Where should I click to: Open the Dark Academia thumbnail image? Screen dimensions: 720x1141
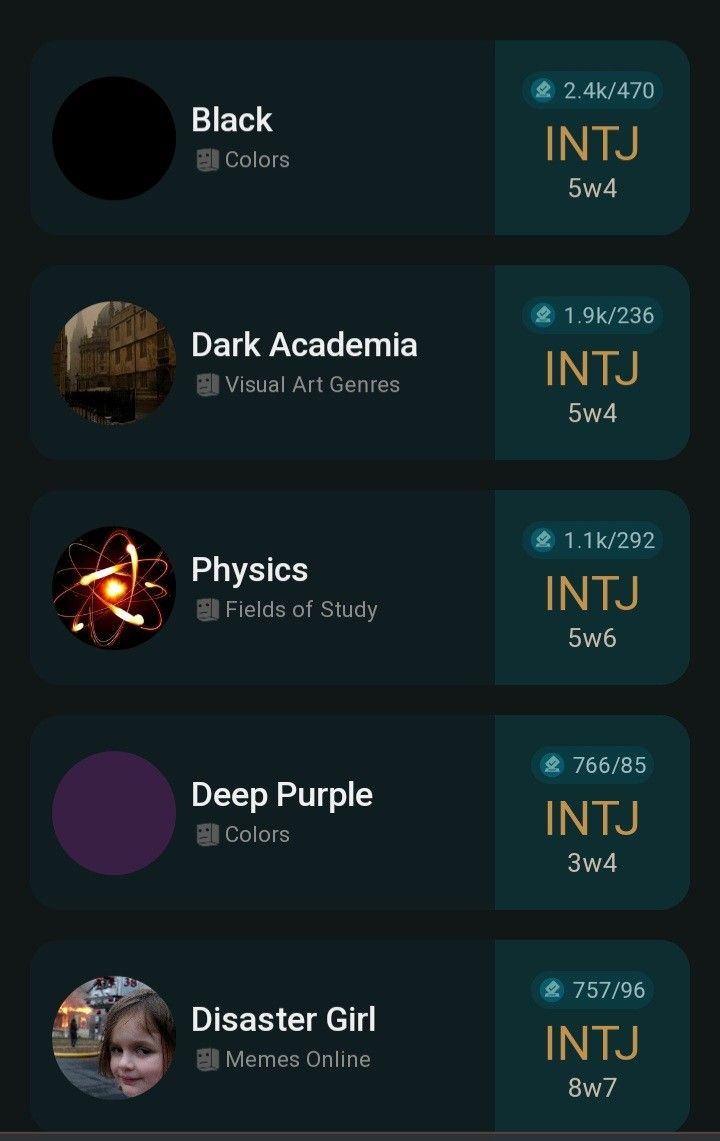114,363
